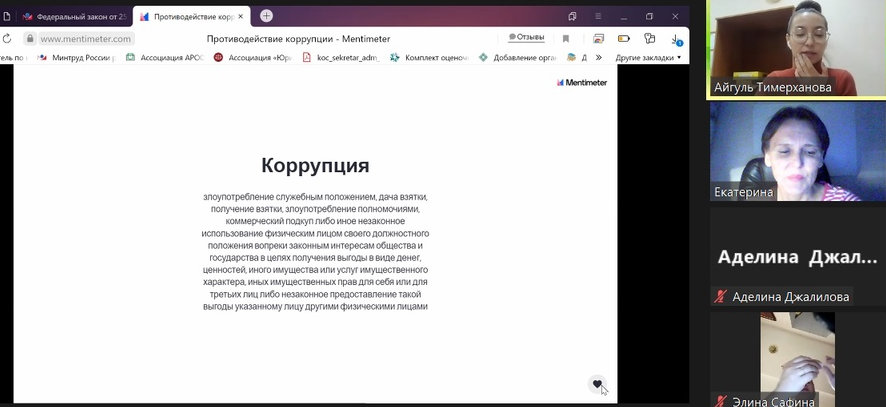Click the lock icon beside www.mentimeter.com
This screenshot has height=407, width=886.
point(30,39)
